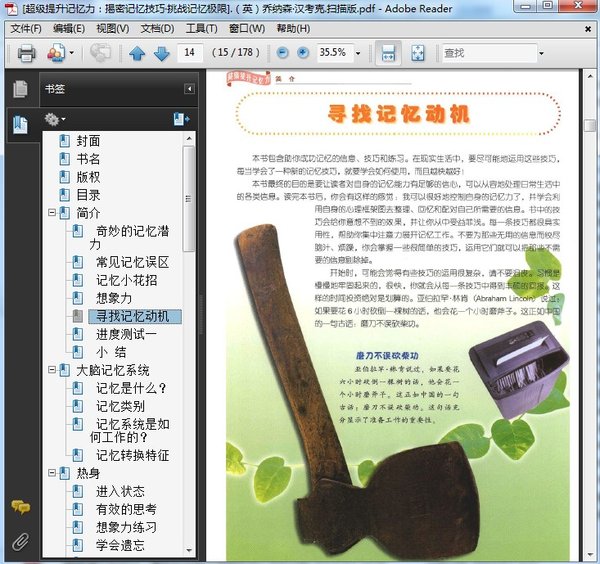Open the Comments panel icon
This screenshot has width=600, height=564.
click(21, 507)
